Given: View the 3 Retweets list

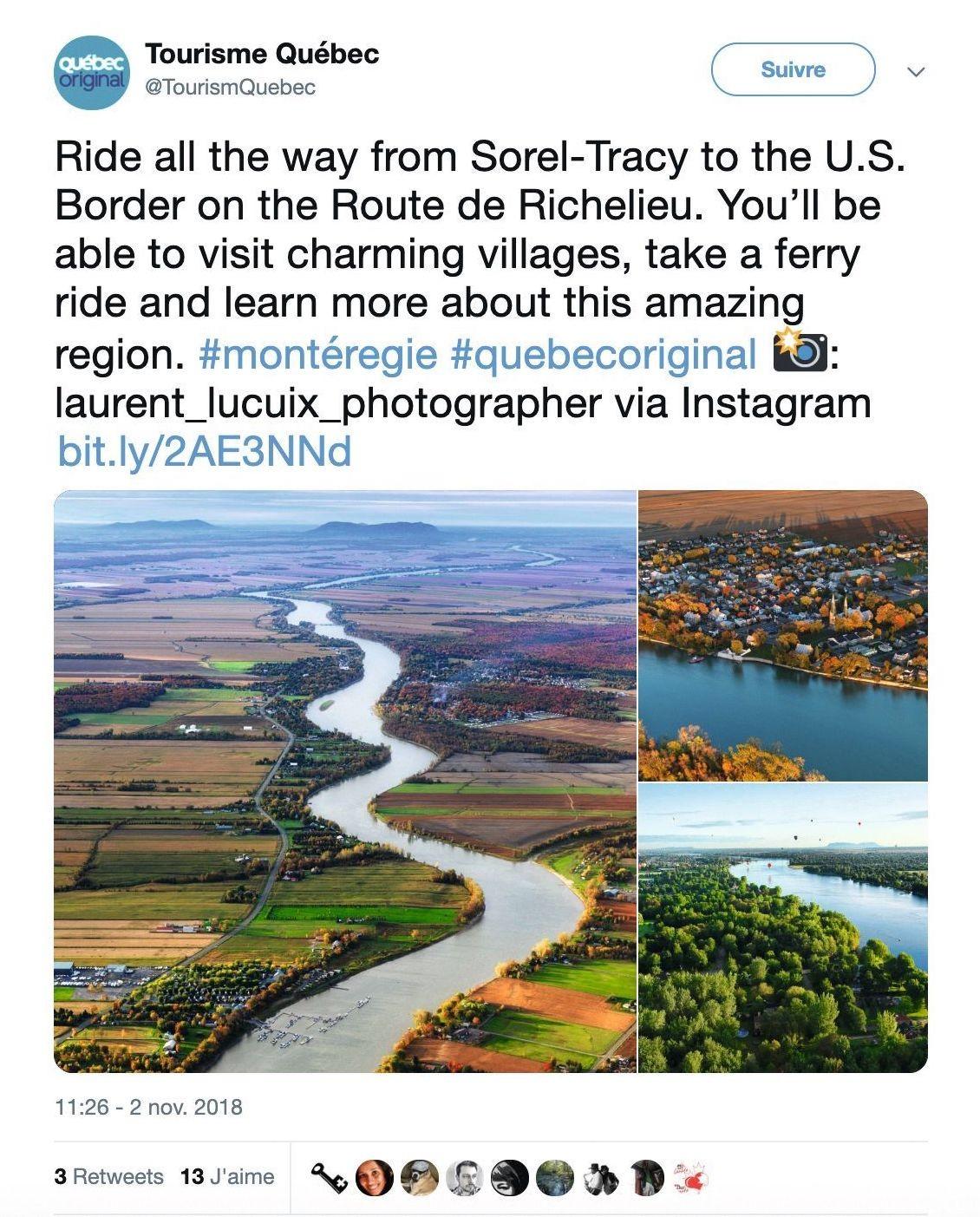Looking at the screenshot, I should coord(108,1176).
